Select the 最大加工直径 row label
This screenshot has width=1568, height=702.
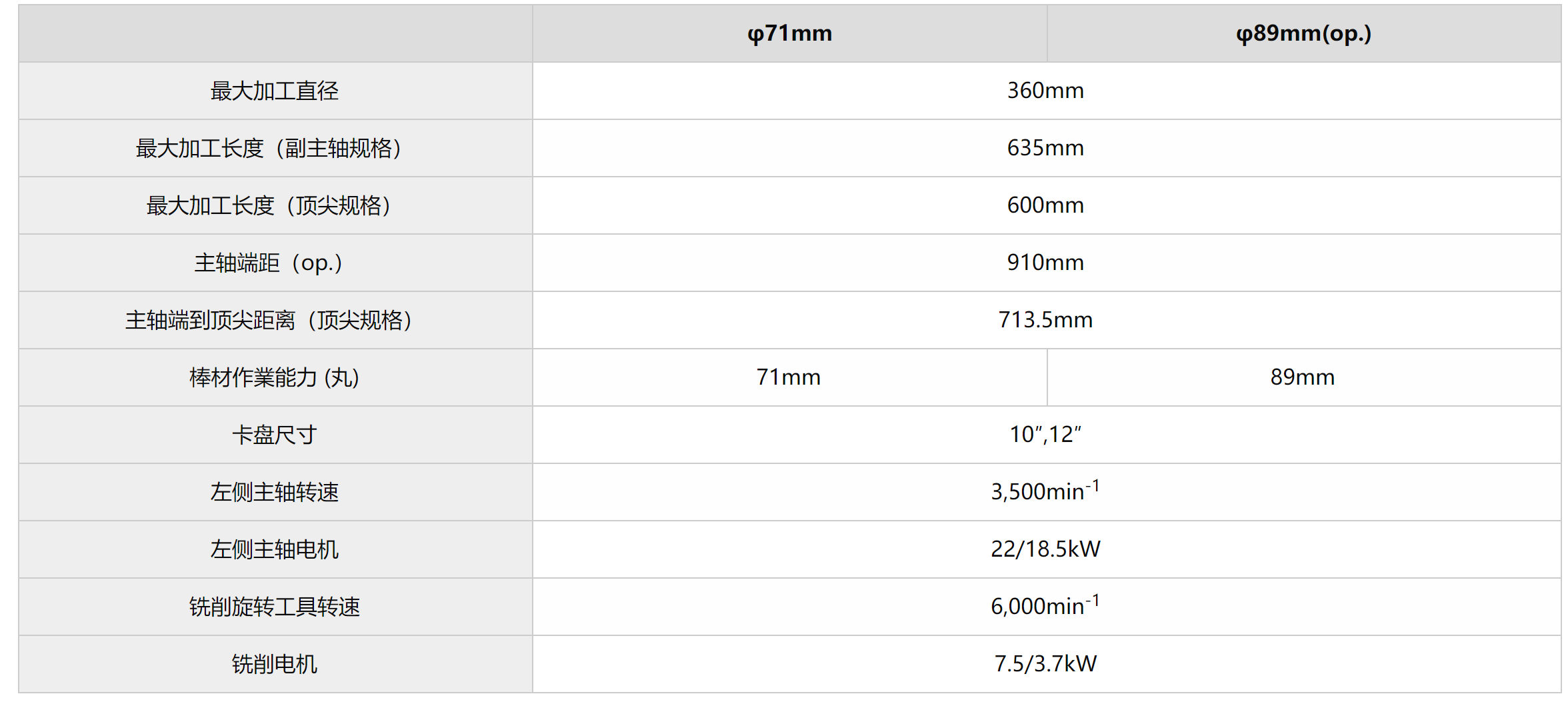(x=275, y=91)
